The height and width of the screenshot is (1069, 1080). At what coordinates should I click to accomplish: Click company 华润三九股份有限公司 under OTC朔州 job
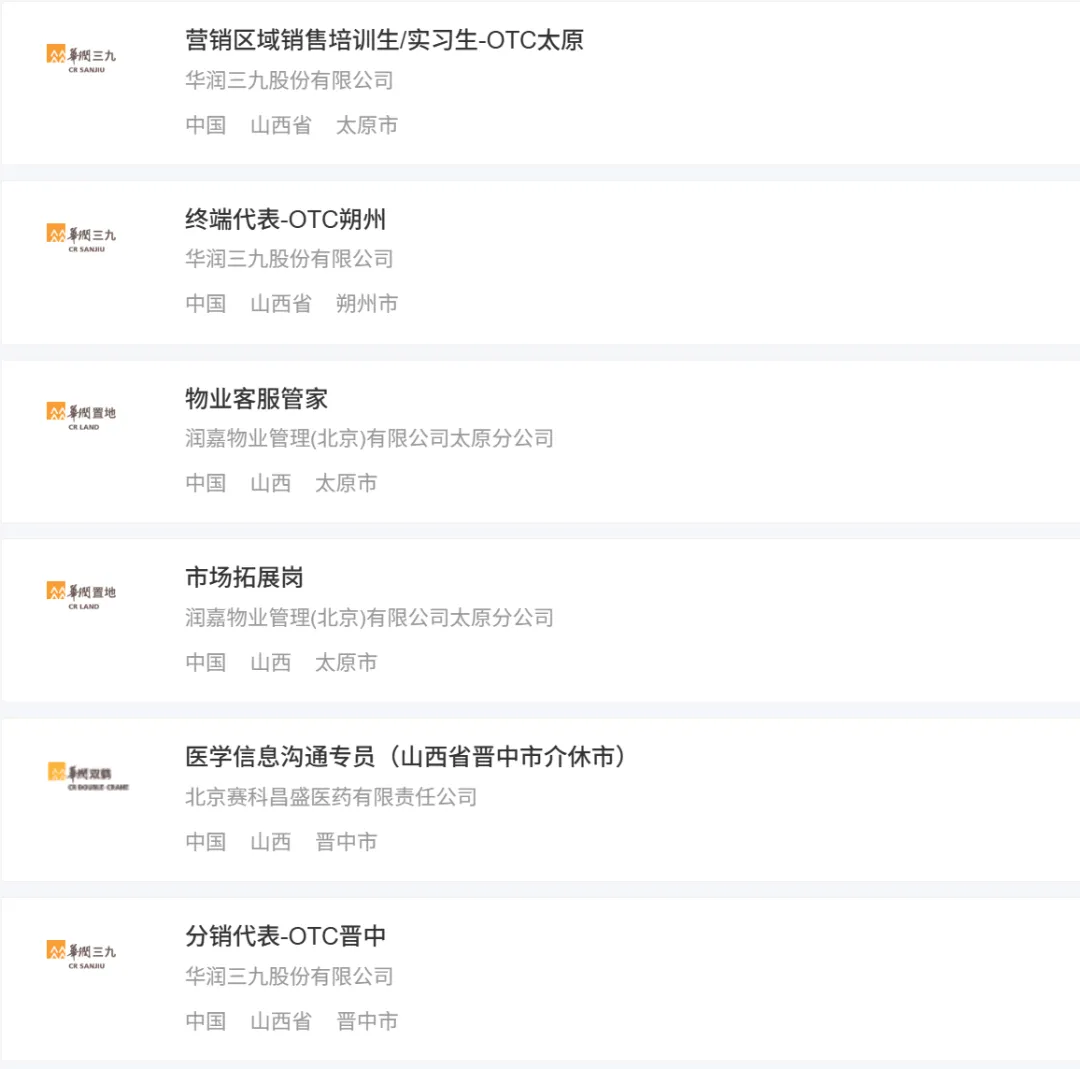(289, 259)
